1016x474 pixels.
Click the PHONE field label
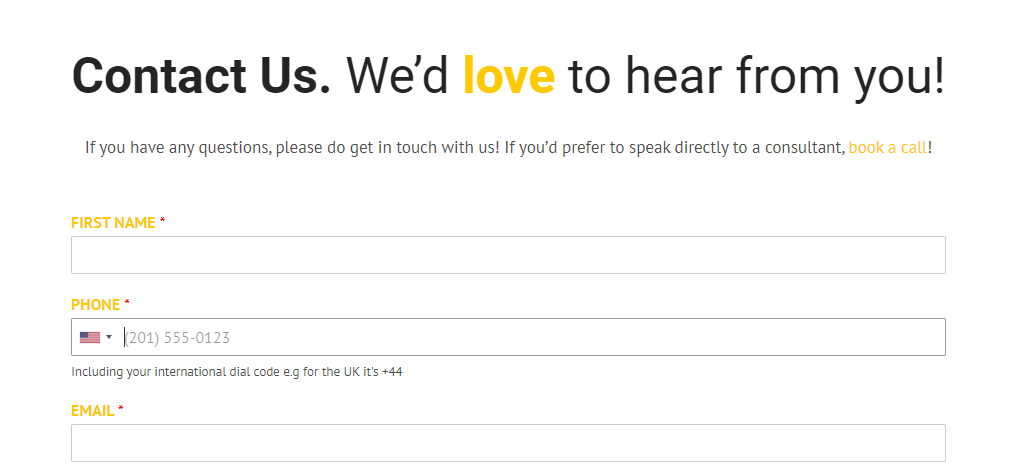(95, 304)
